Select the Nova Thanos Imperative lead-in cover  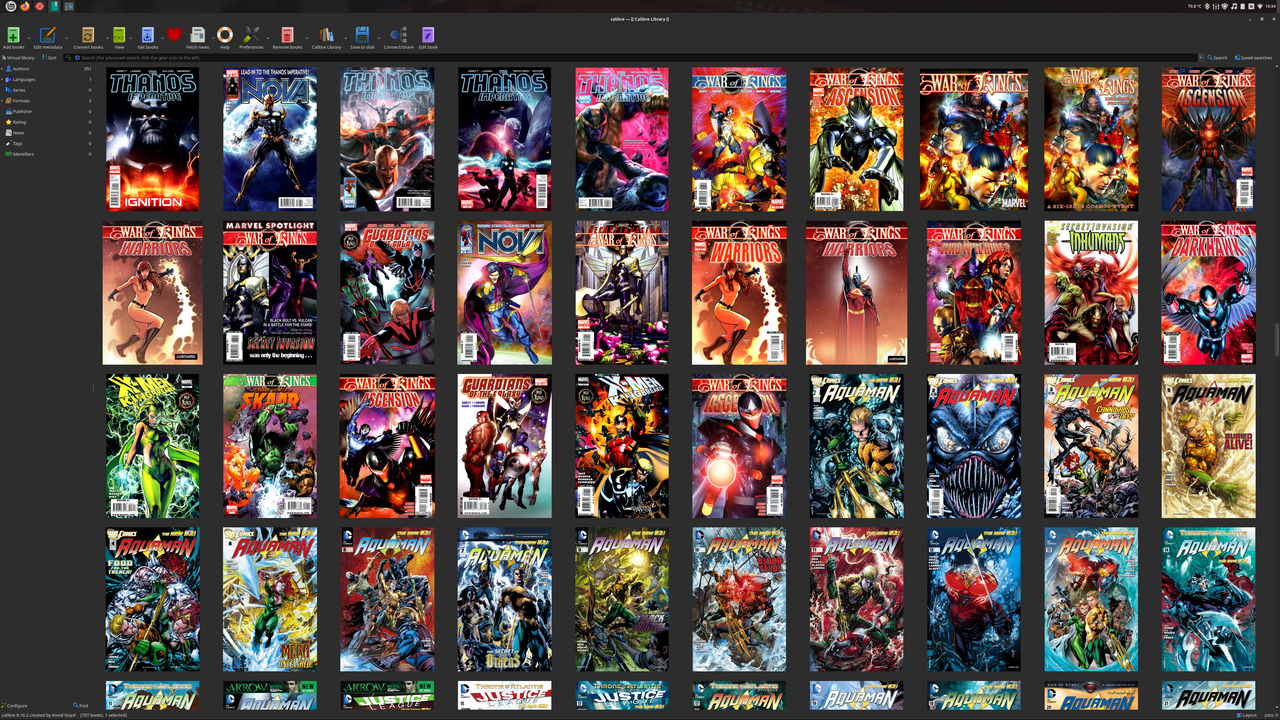[x=270, y=139]
